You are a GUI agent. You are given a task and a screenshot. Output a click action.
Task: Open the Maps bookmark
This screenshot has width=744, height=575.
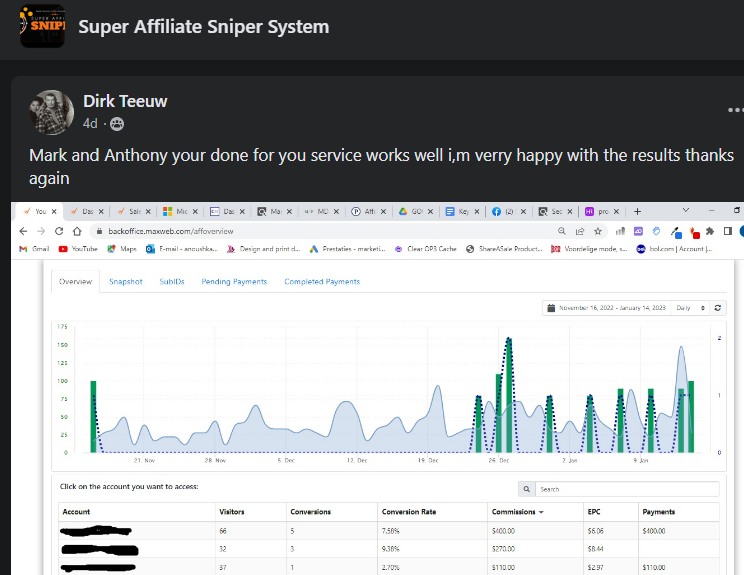(122, 249)
